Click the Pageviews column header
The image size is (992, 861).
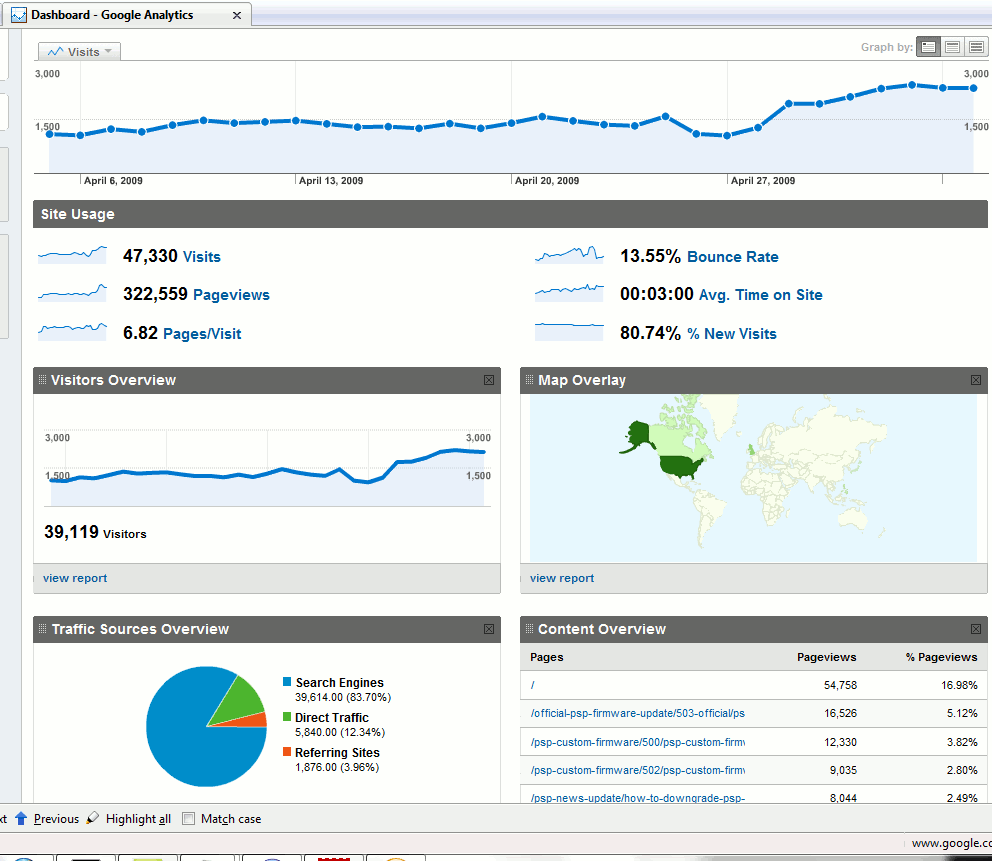826,657
